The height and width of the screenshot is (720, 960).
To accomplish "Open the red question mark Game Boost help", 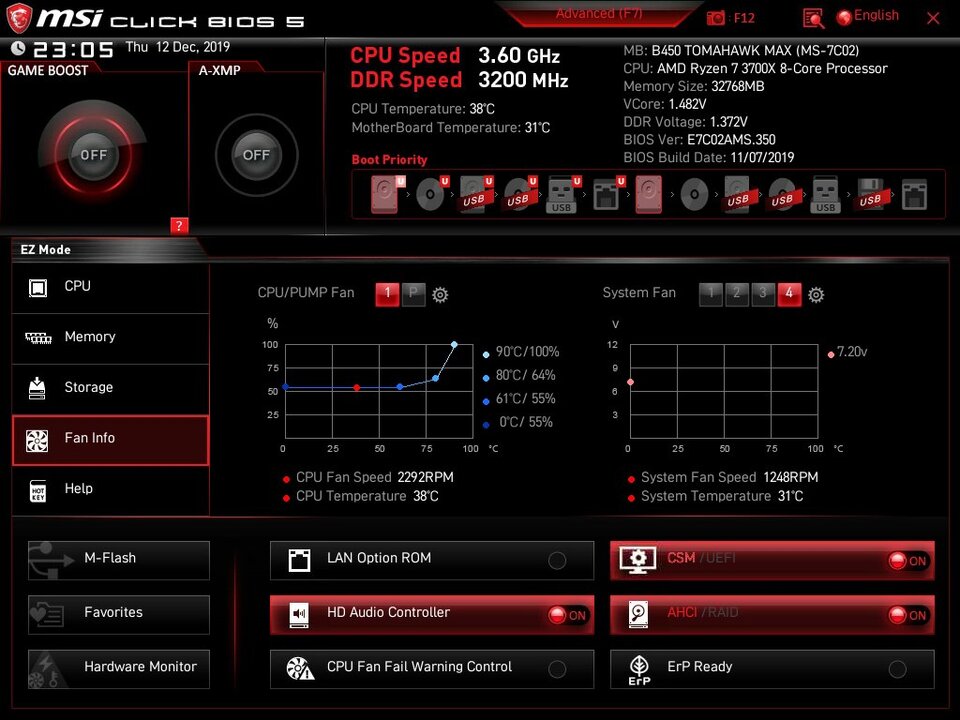I will (x=179, y=225).
